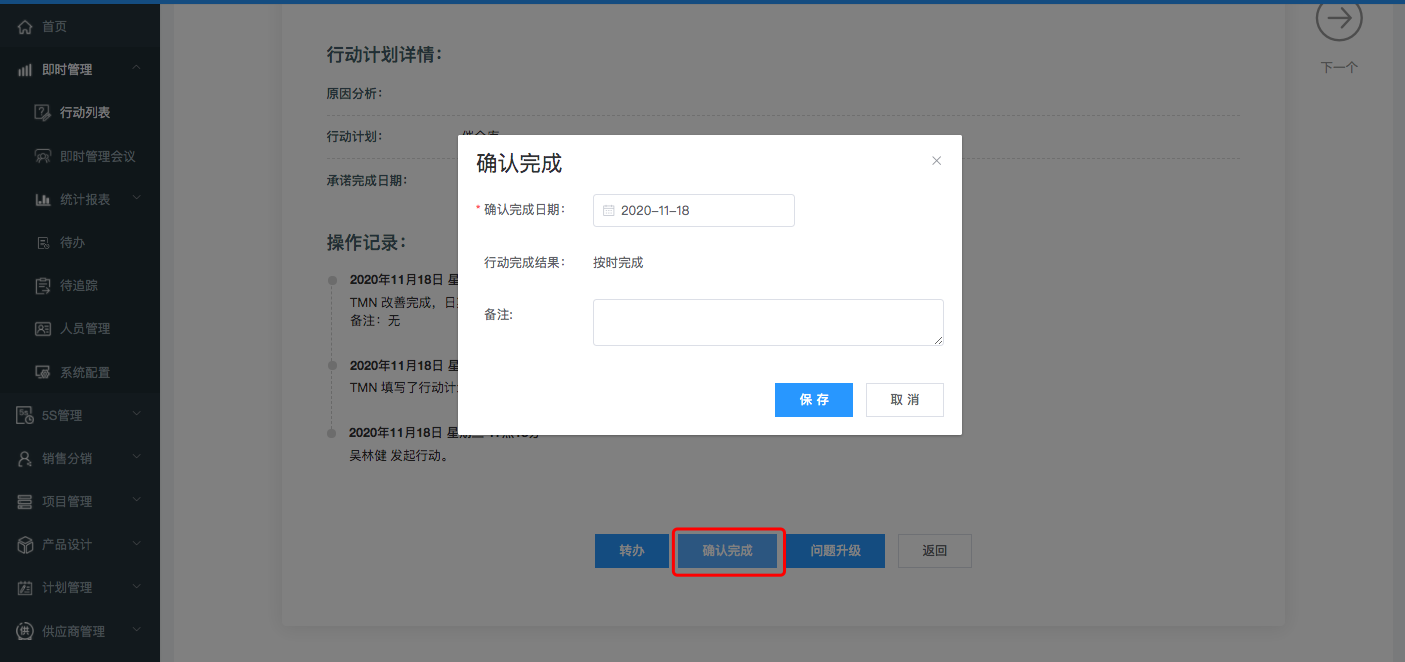Close the 确认完成 dialog with X
The image size is (1405, 662).
(x=936, y=161)
